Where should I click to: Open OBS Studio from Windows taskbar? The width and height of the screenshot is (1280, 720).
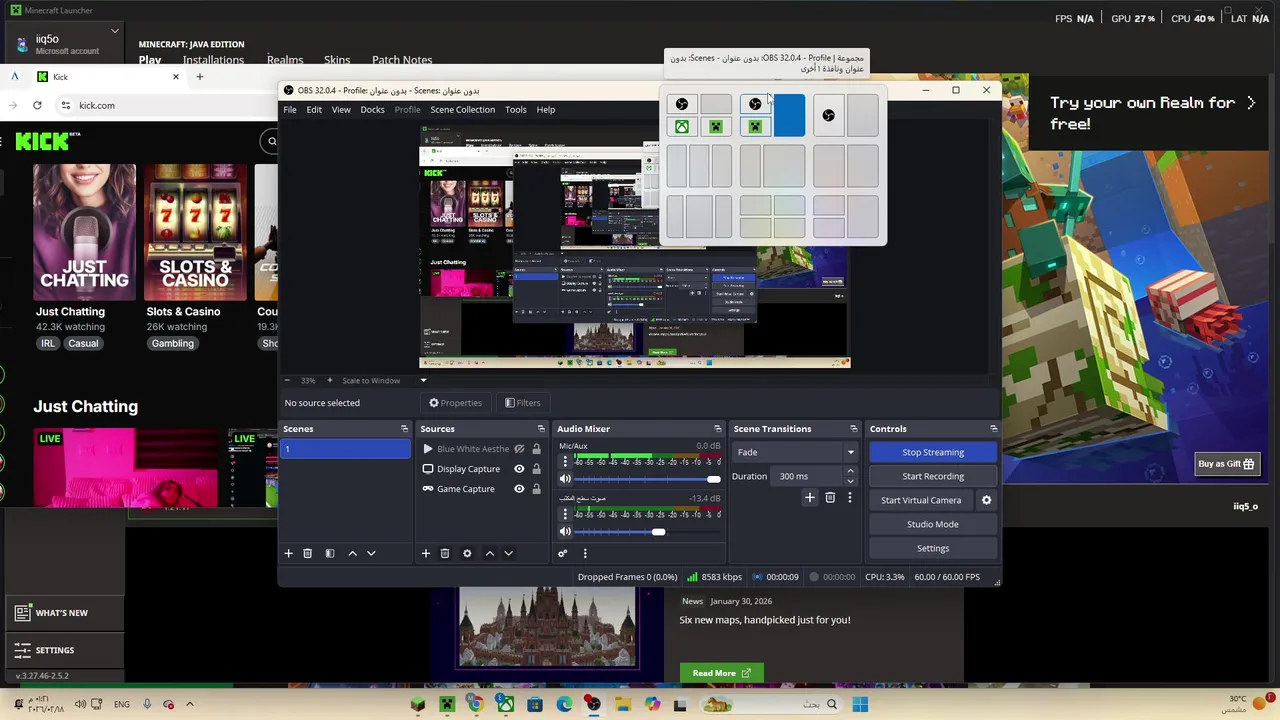click(593, 705)
